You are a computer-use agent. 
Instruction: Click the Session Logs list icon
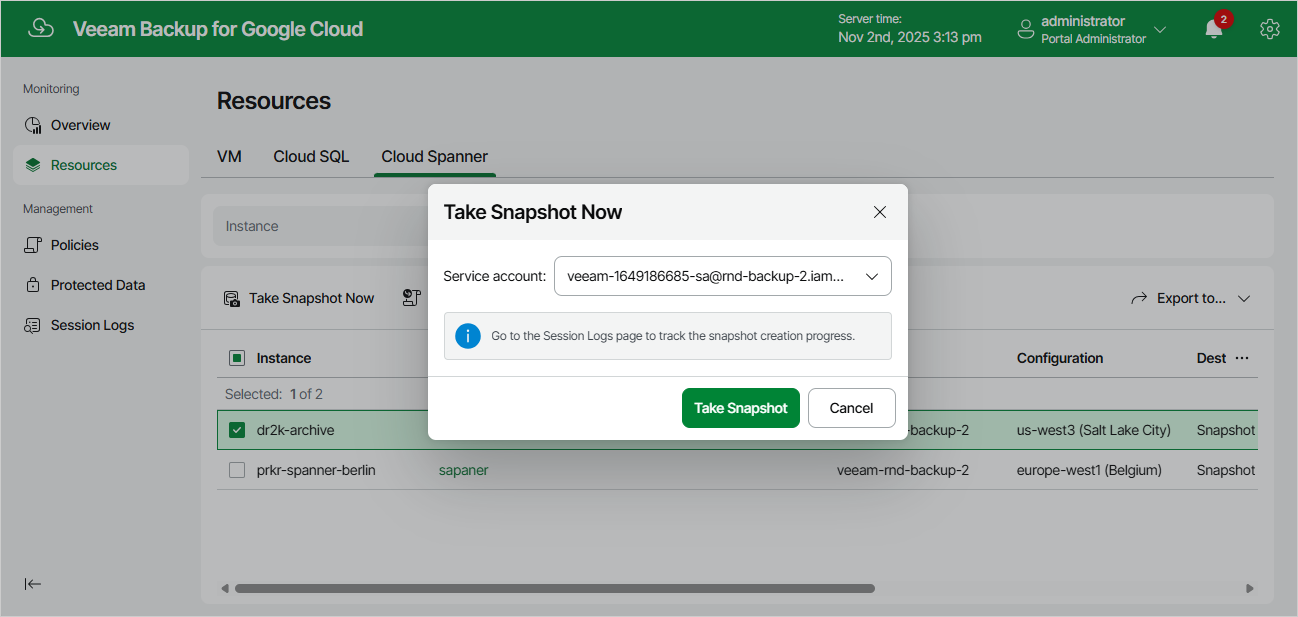33,325
